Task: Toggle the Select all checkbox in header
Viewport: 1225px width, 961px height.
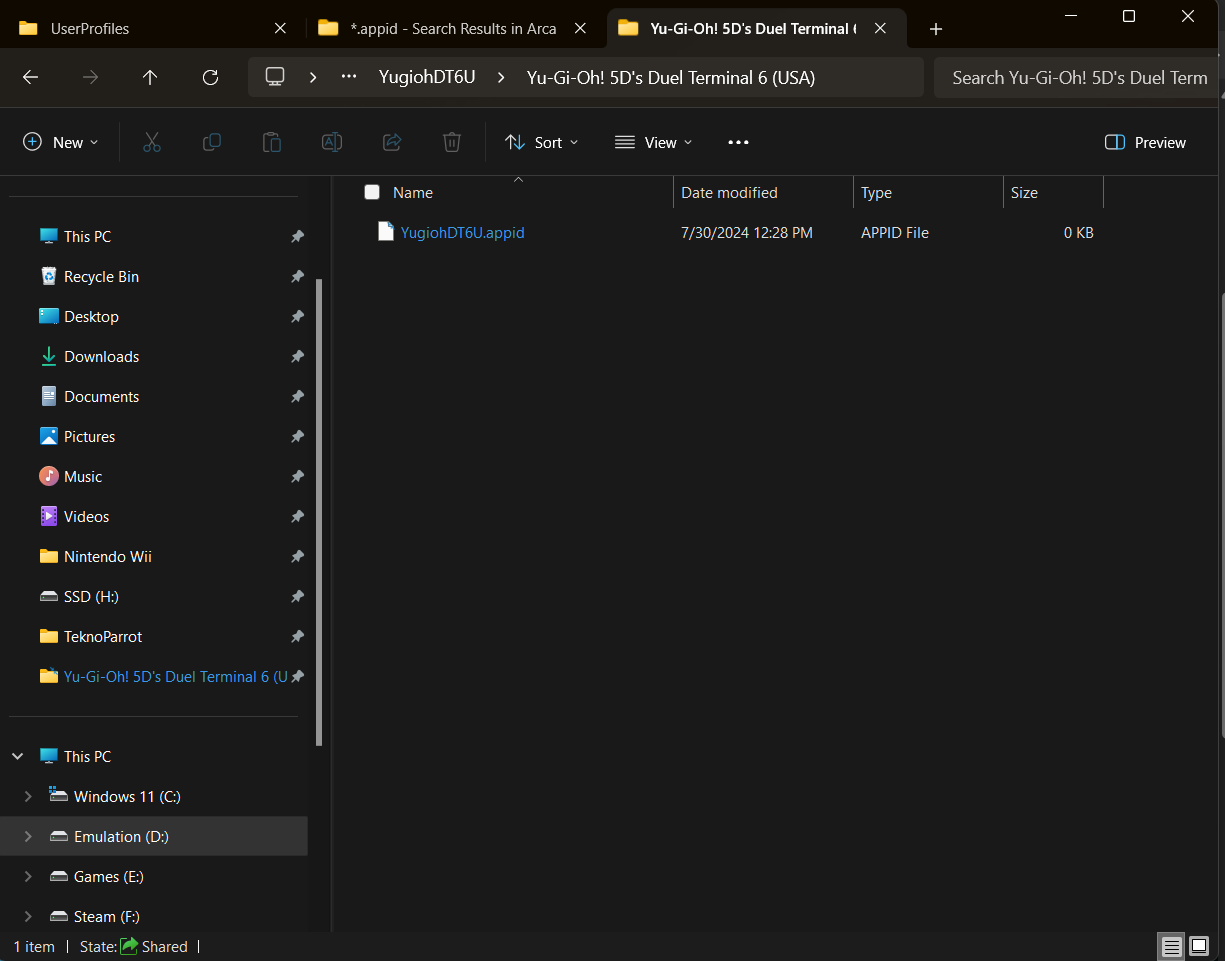Action: (x=372, y=192)
